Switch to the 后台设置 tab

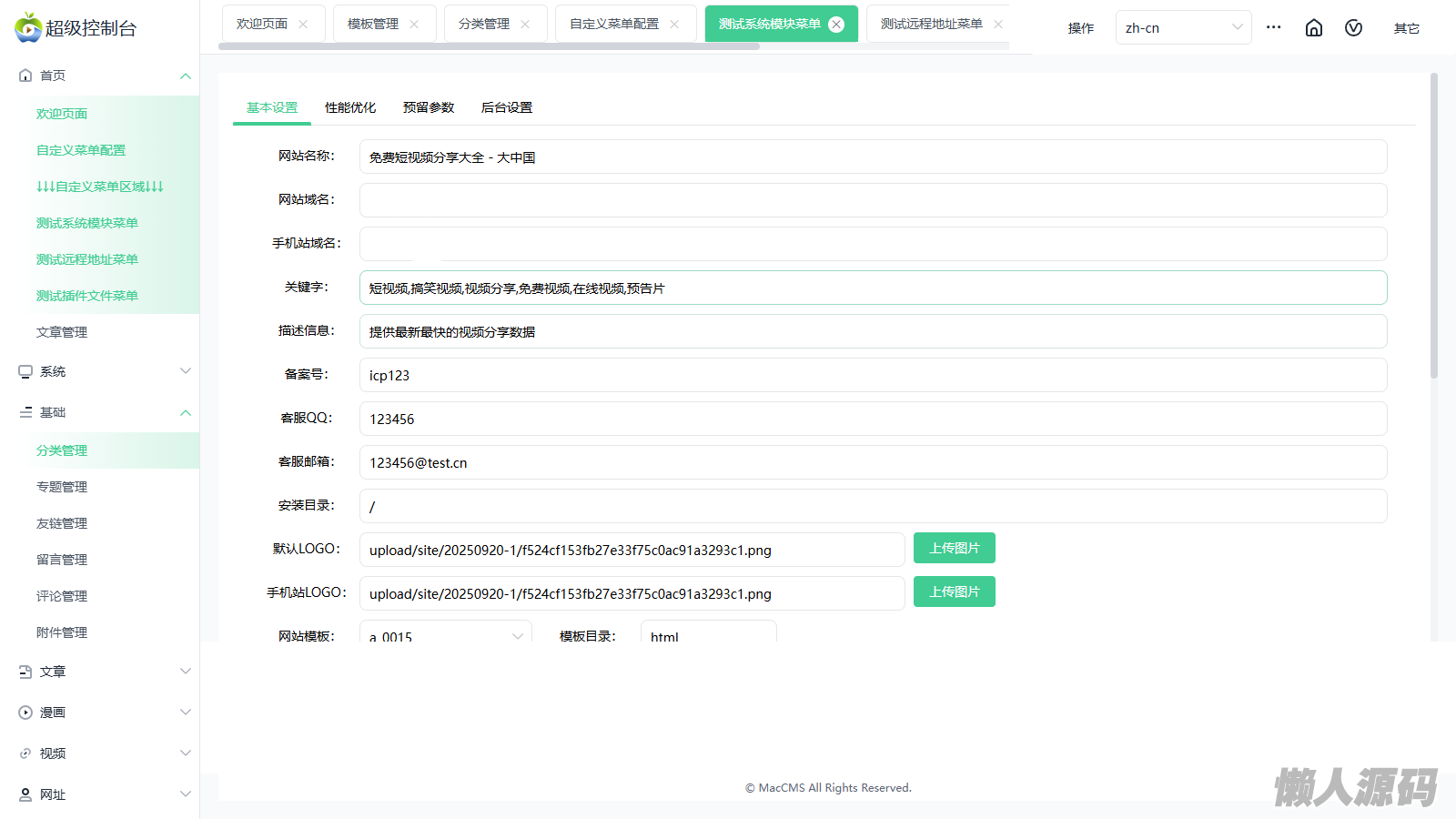[x=507, y=107]
